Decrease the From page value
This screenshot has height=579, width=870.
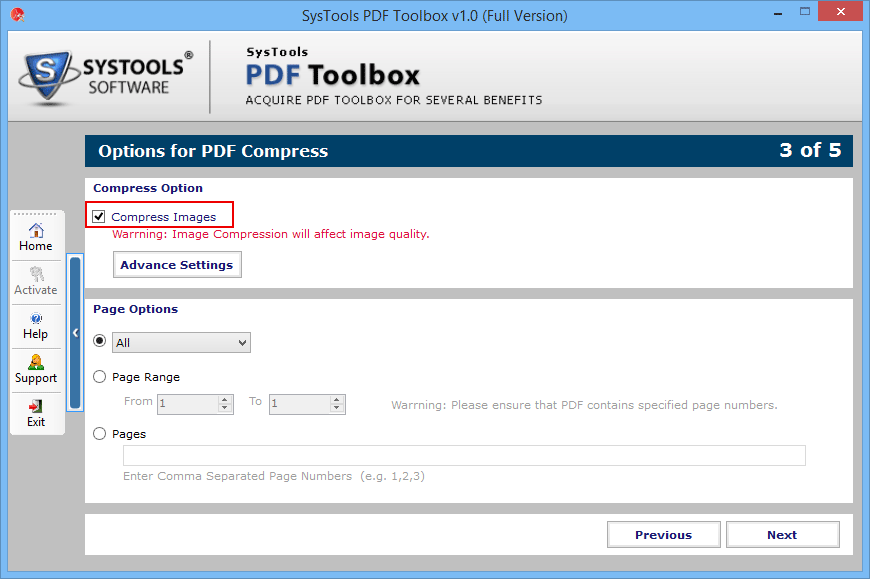225,408
